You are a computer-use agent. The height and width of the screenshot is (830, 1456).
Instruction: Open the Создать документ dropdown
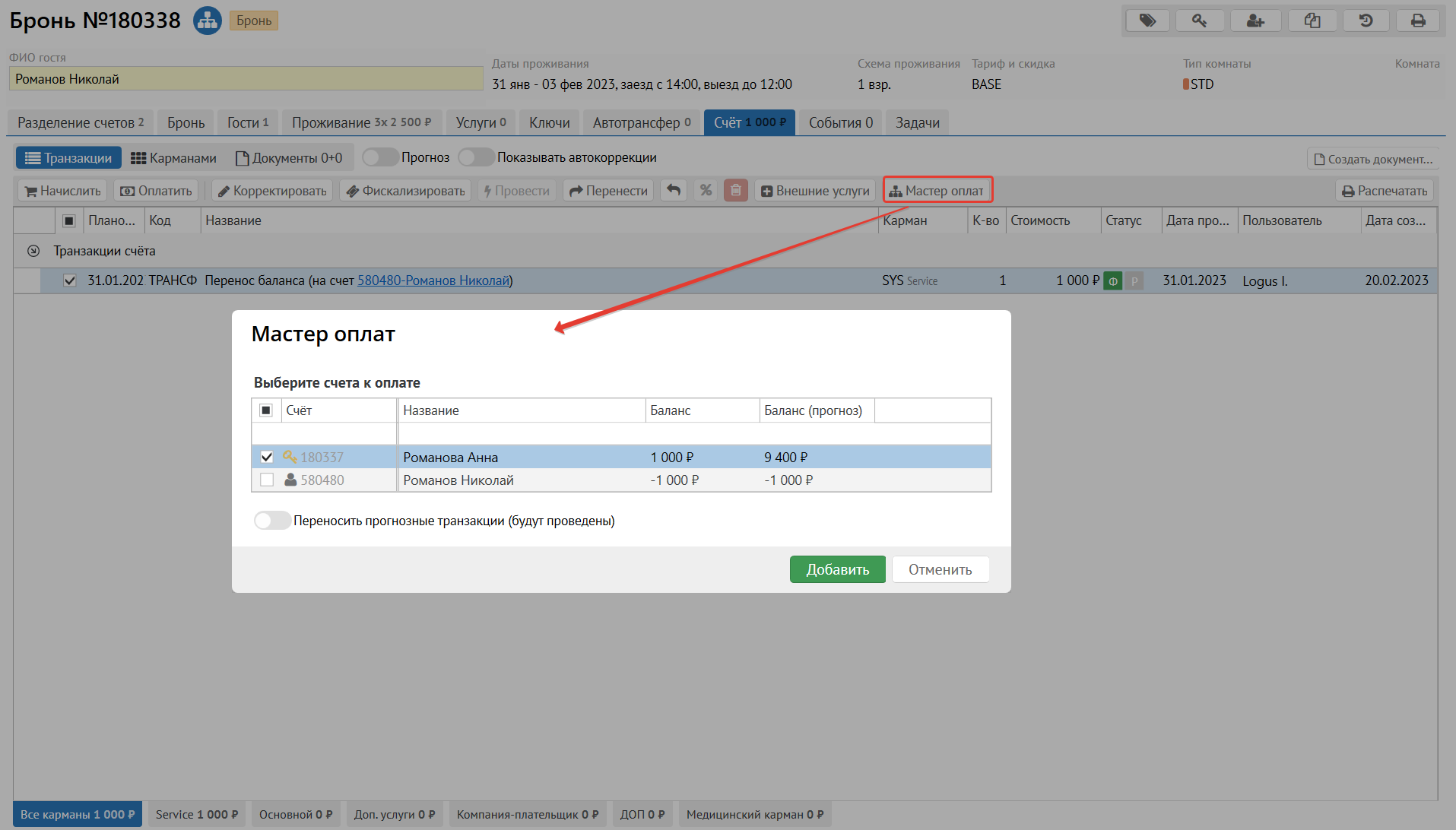point(1372,159)
